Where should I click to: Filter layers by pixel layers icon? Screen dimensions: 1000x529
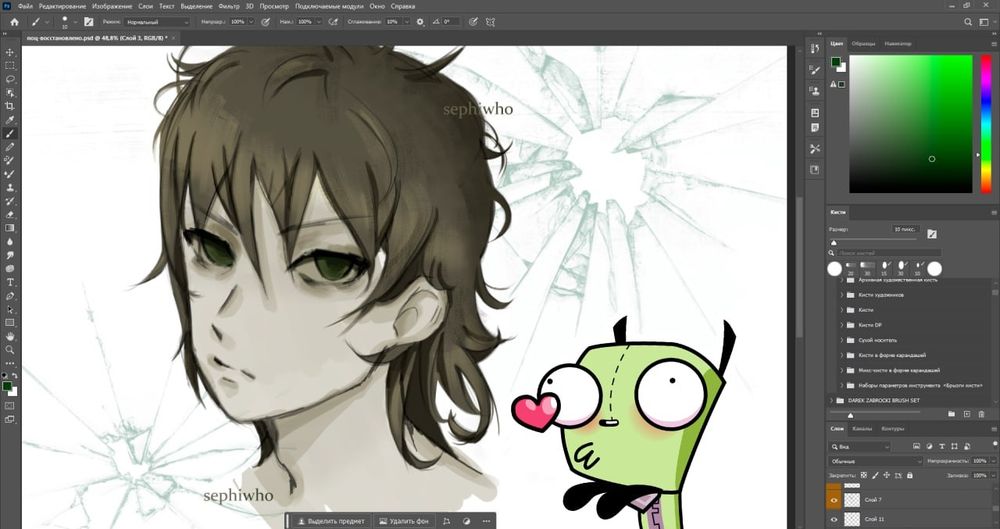click(916, 447)
